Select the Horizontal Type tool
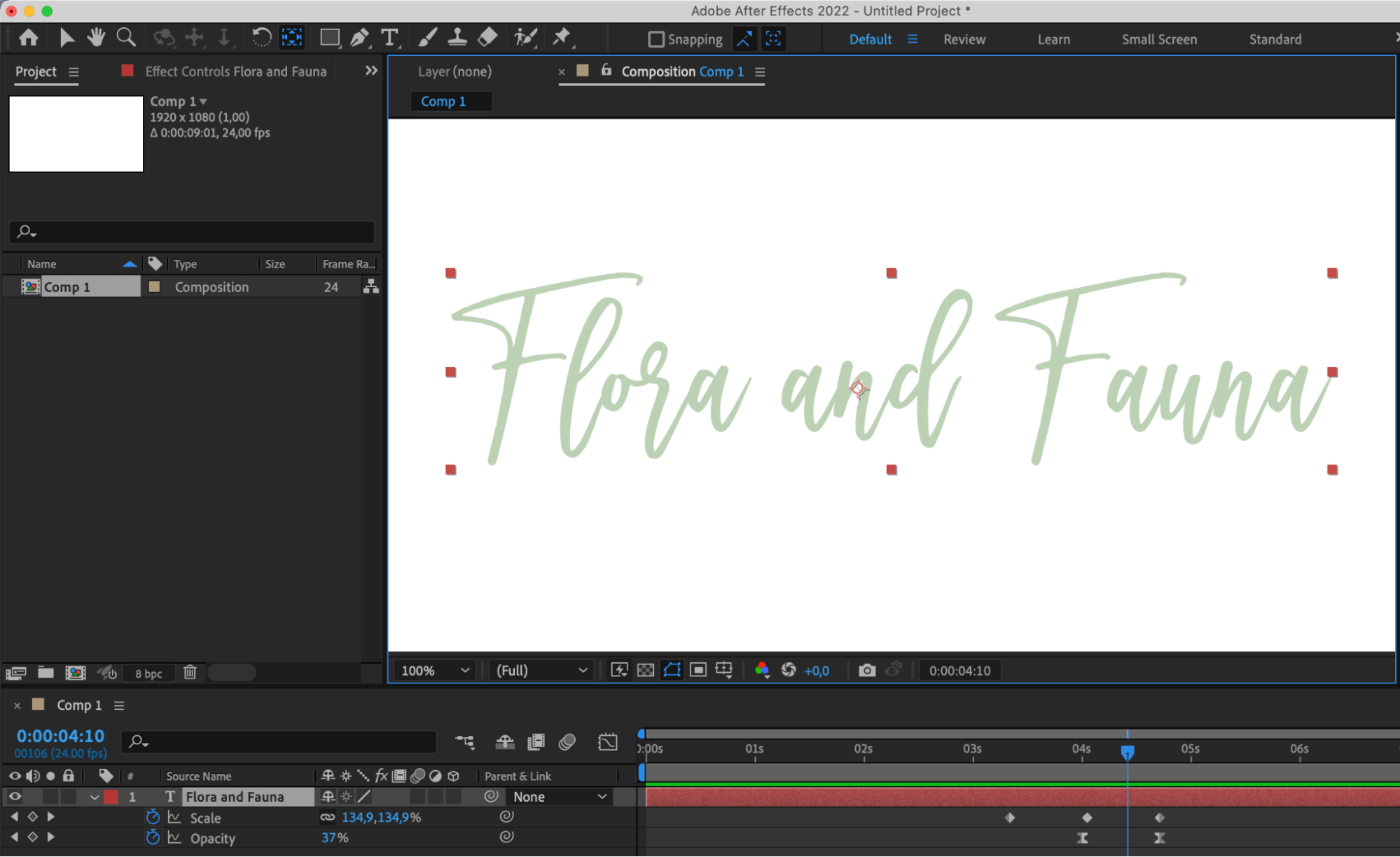The width and height of the screenshot is (1400, 857). [389, 38]
